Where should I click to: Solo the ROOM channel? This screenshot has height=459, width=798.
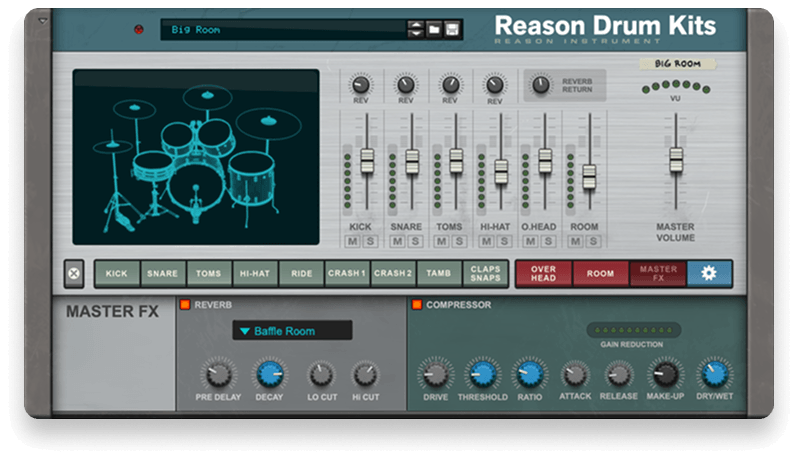pyautogui.click(x=593, y=242)
